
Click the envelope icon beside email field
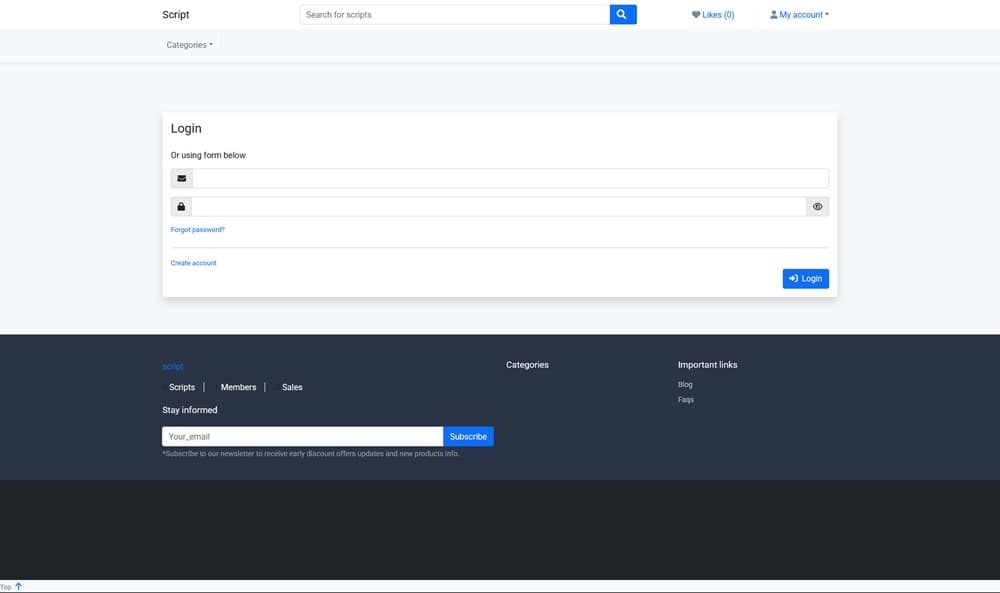[181, 179]
